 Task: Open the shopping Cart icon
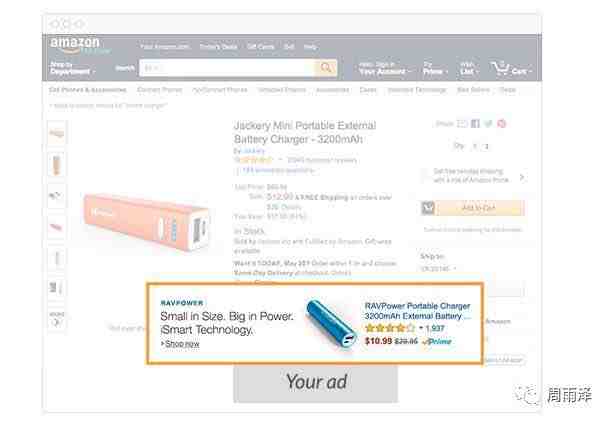coord(510,69)
